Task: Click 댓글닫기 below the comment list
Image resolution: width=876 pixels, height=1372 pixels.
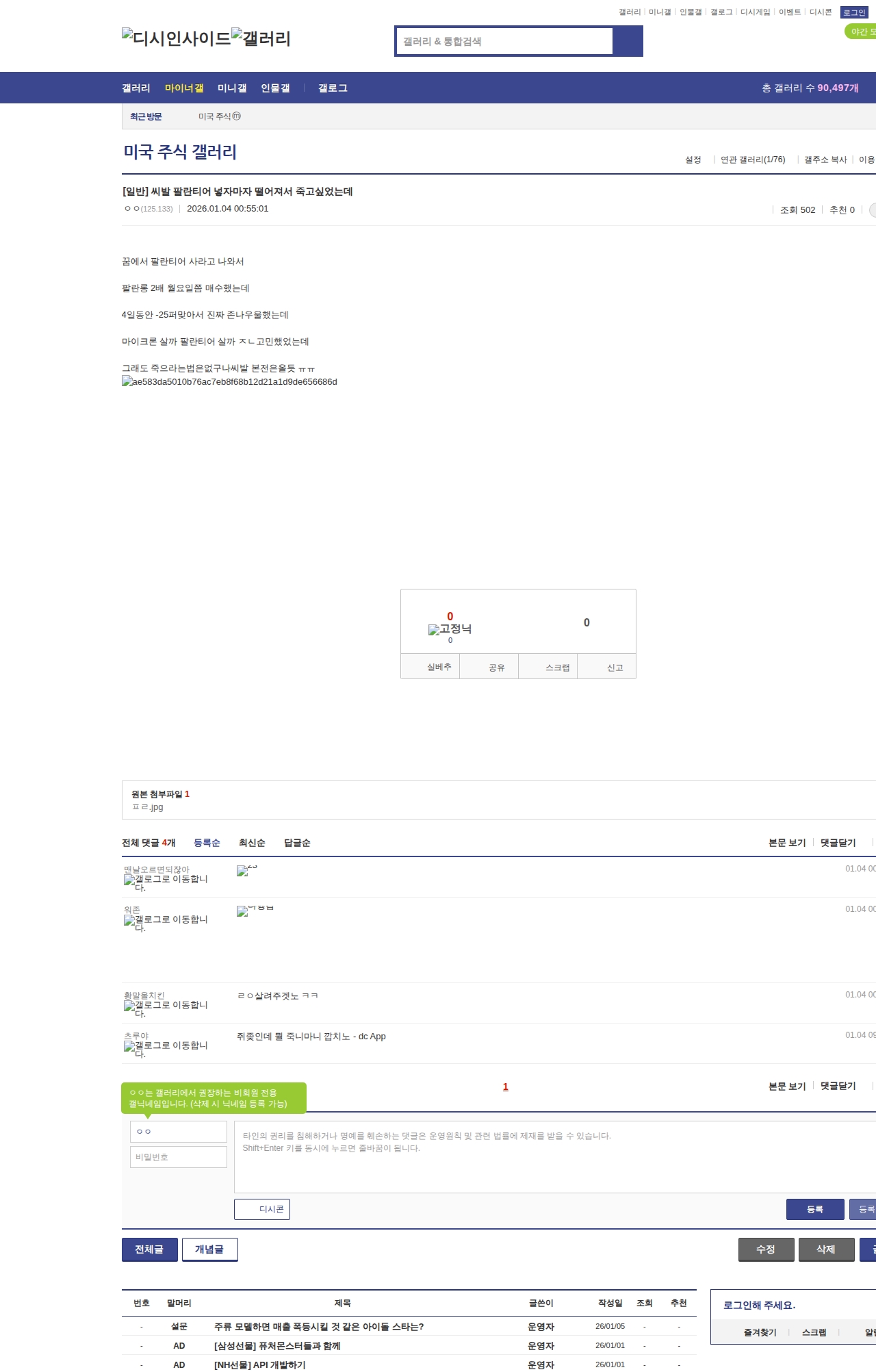Action: tap(838, 1086)
